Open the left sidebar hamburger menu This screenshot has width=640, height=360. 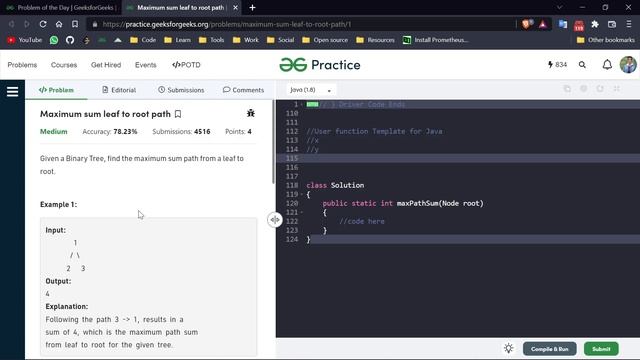pyautogui.click(x=13, y=91)
